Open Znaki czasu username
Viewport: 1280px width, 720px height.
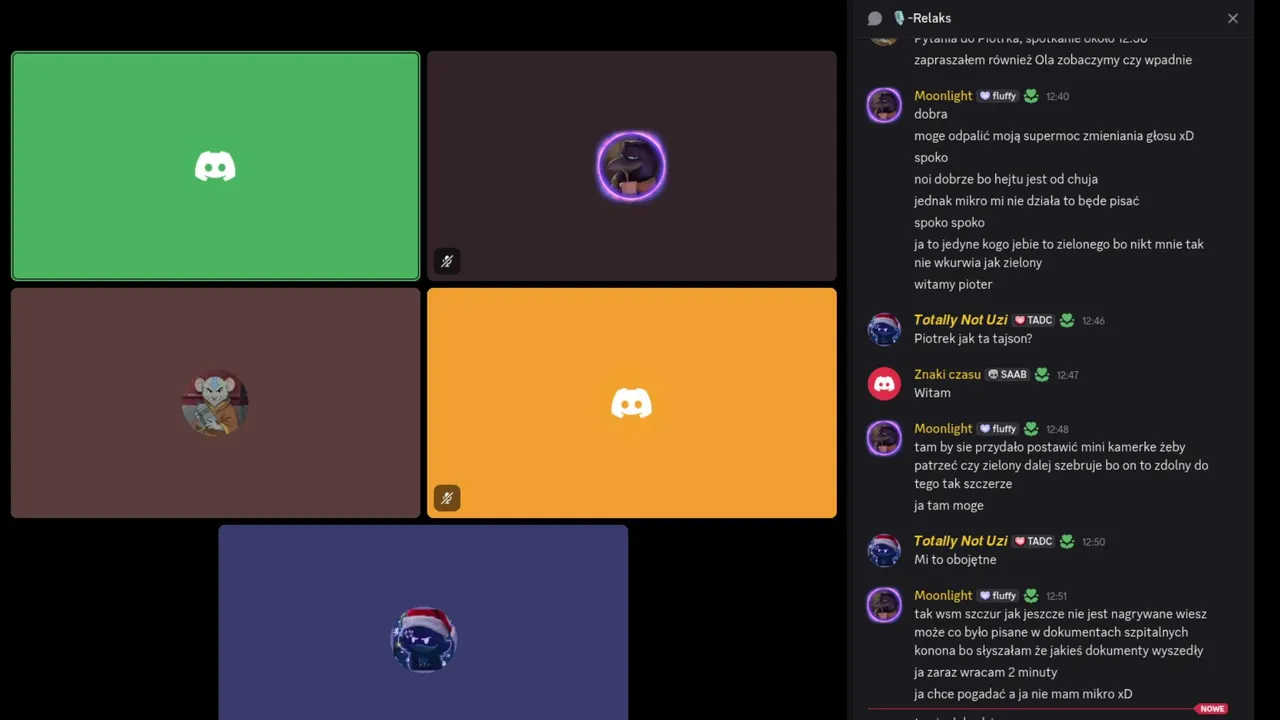click(x=947, y=374)
